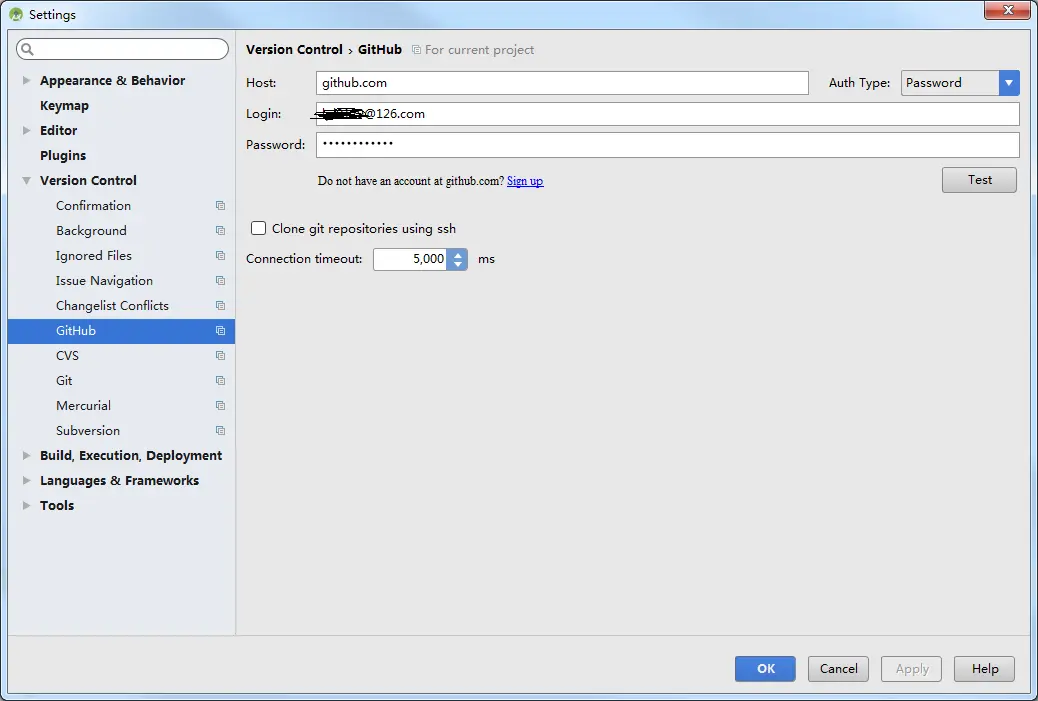1038x701 pixels.
Task: Select Changelist Conflicts settings
Action: pyautogui.click(x=113, y=306)
